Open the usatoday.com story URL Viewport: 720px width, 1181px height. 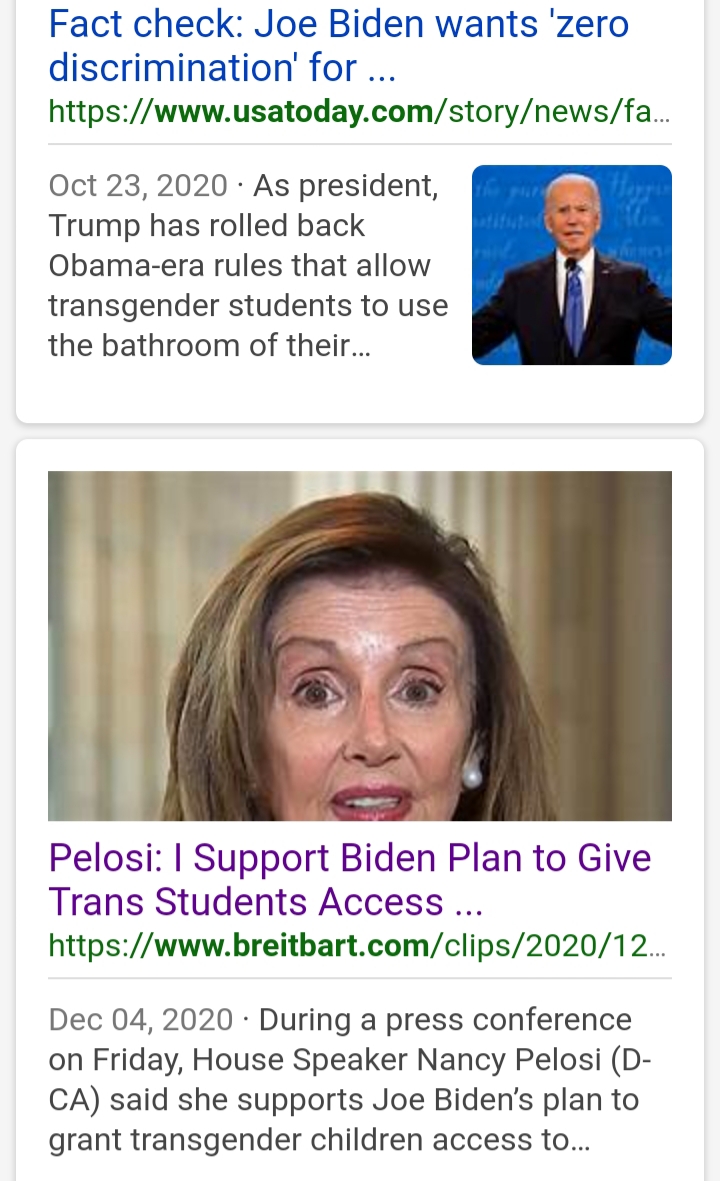(x=359, y=111)
